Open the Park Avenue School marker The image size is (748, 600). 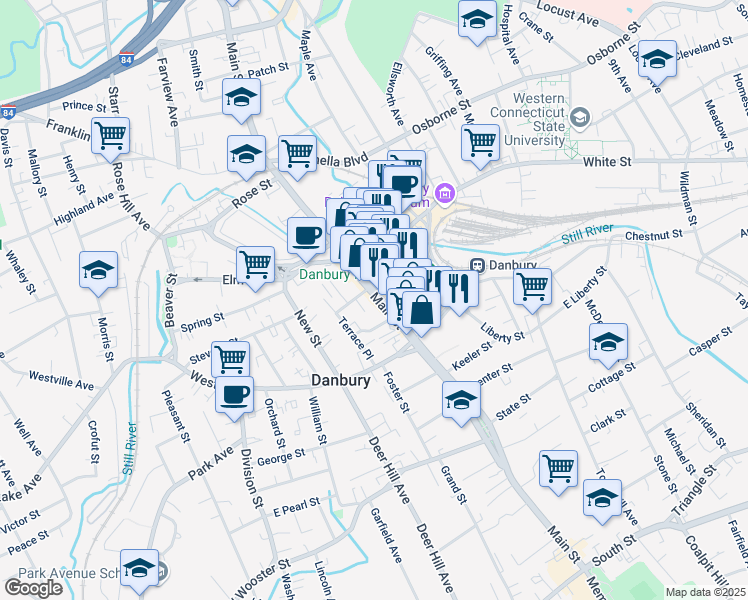coord(139,571)
